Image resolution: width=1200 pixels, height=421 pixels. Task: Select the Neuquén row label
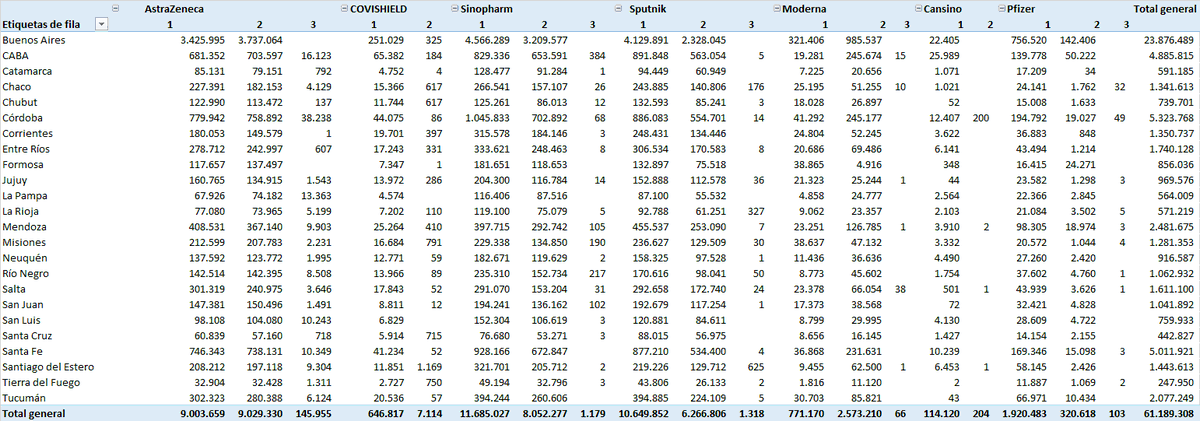[24, 257]
